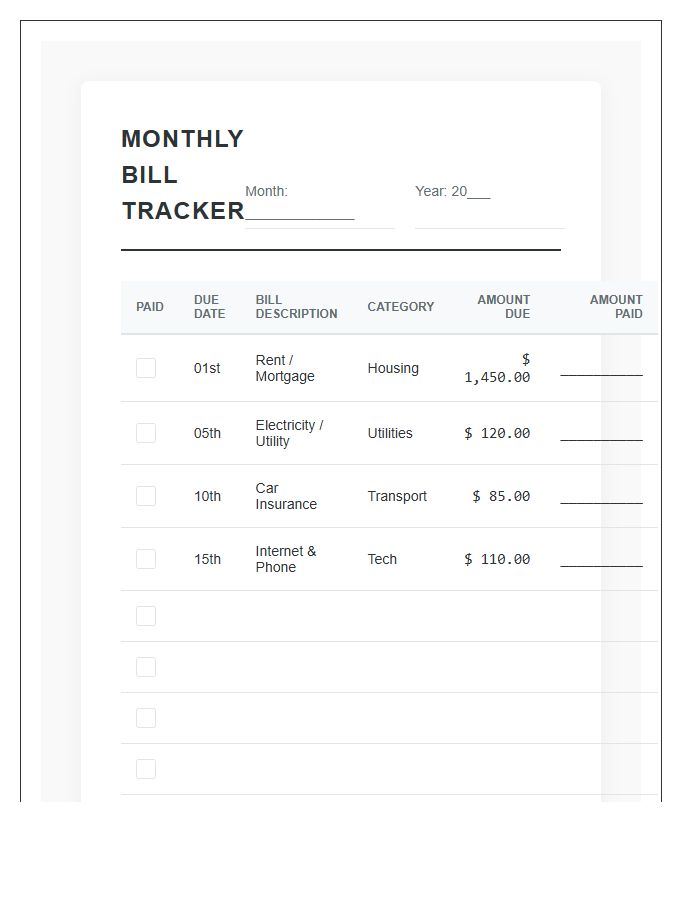
Task: Select the Utilities category cell
Action: [390, 433]
